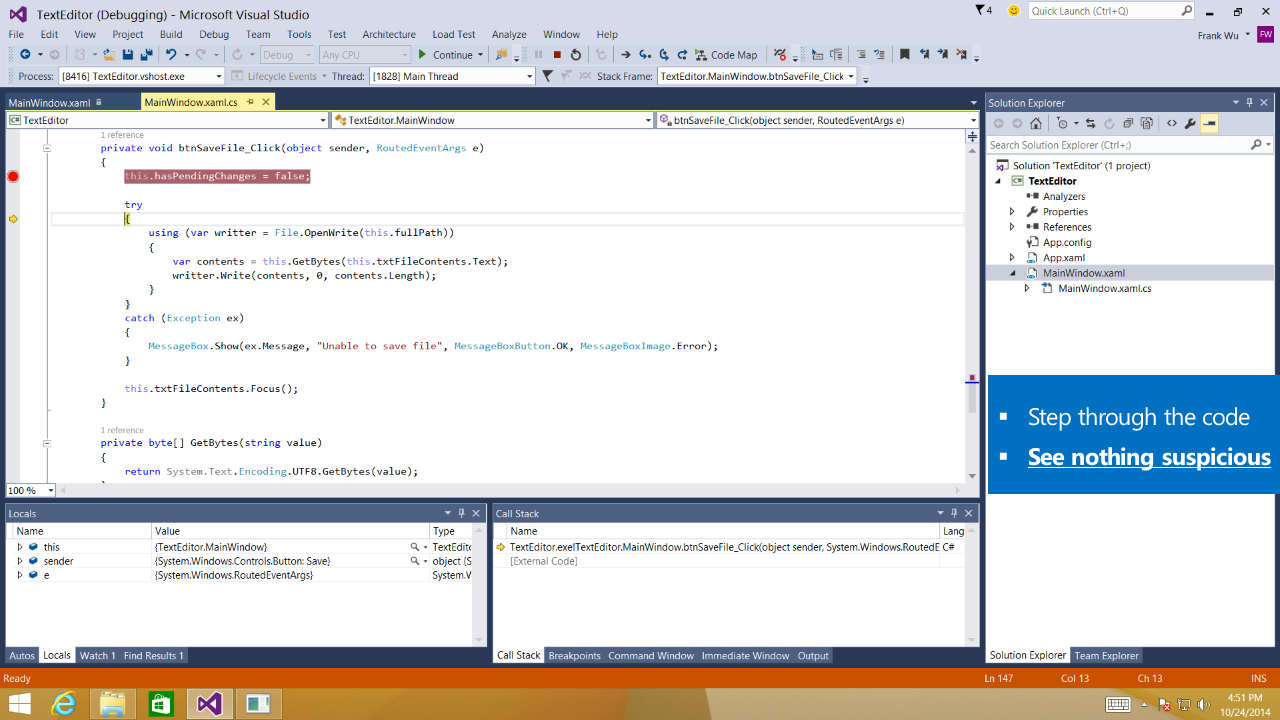Click Collapse All icon in Solution Explorer
This screenshot has width=1280, height=720.
1128,124
